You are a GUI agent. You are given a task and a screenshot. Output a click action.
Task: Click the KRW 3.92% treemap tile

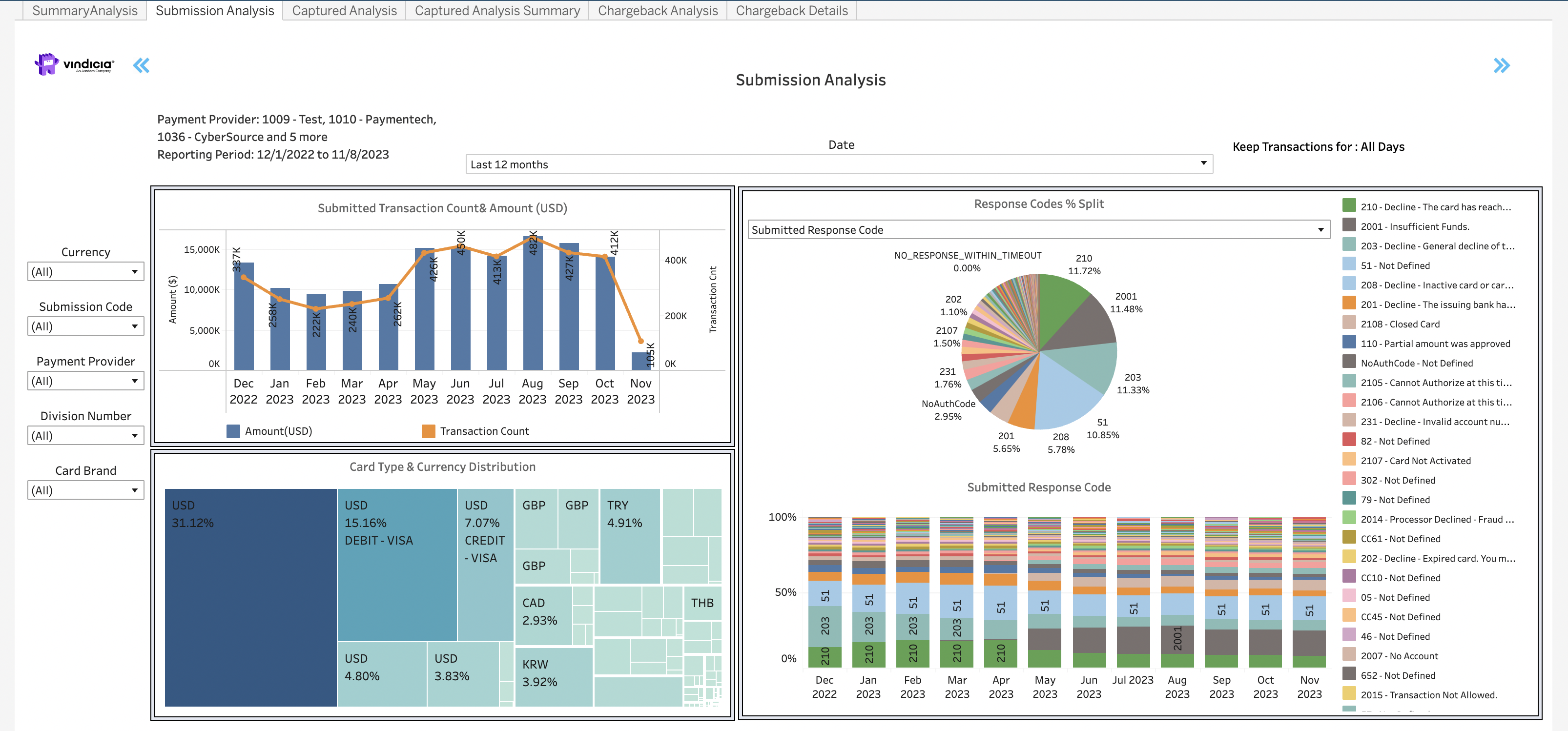[553, 677]
